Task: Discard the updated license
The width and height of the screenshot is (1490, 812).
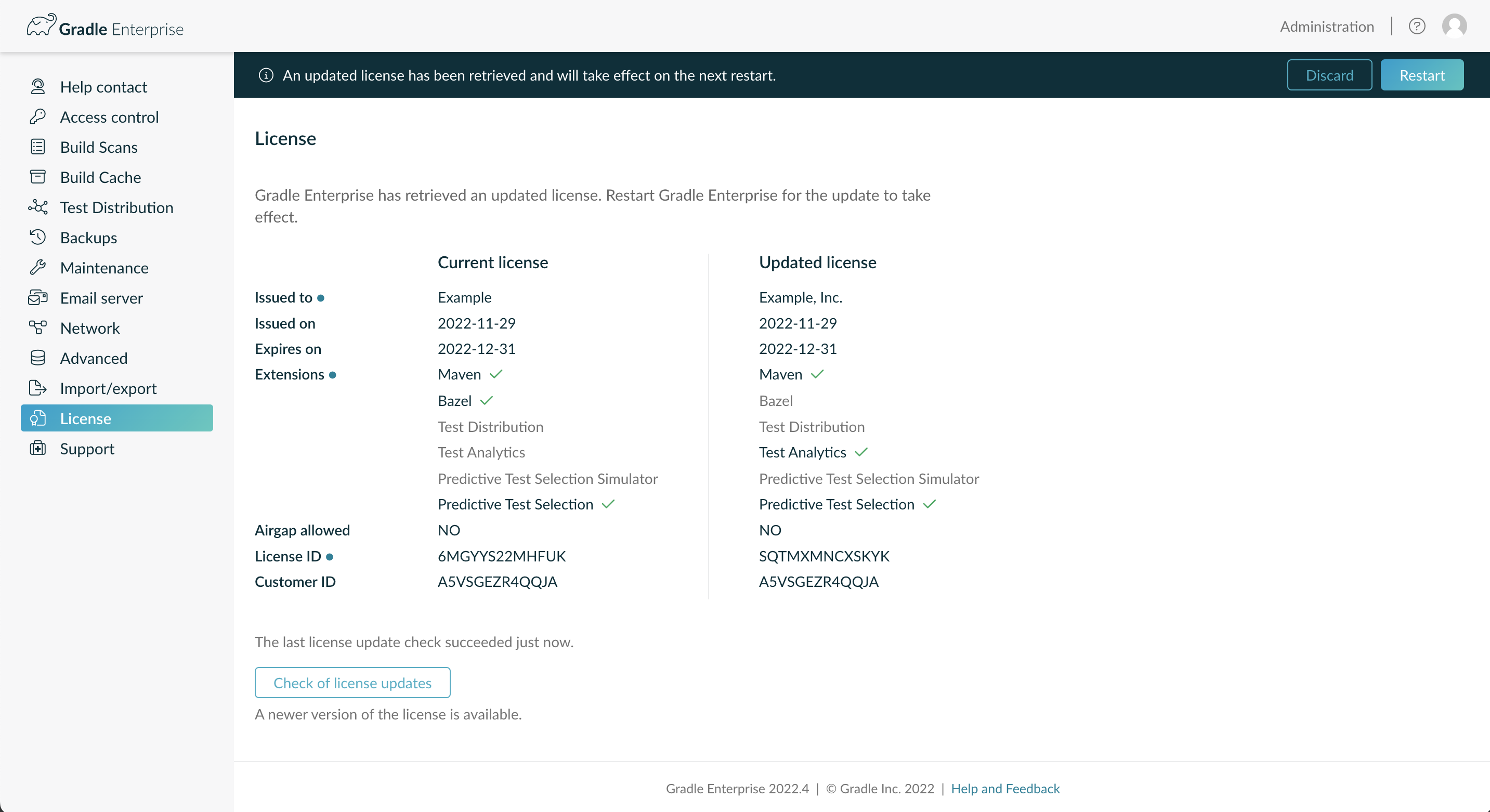Action: click(1329, 75)
